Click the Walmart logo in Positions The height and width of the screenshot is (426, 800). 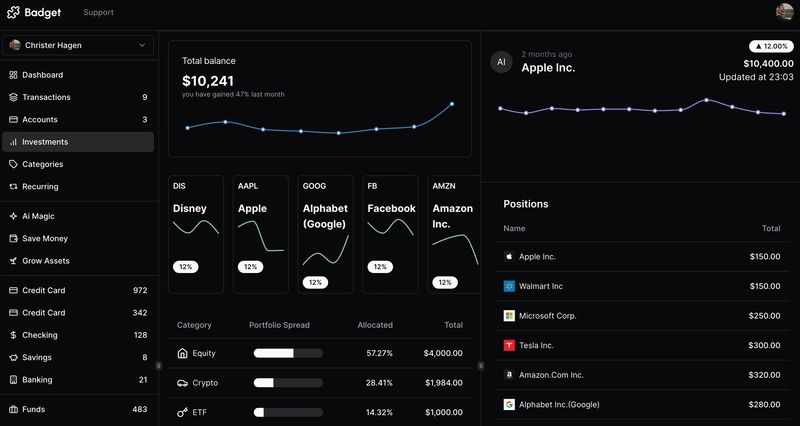pos(509,286)
